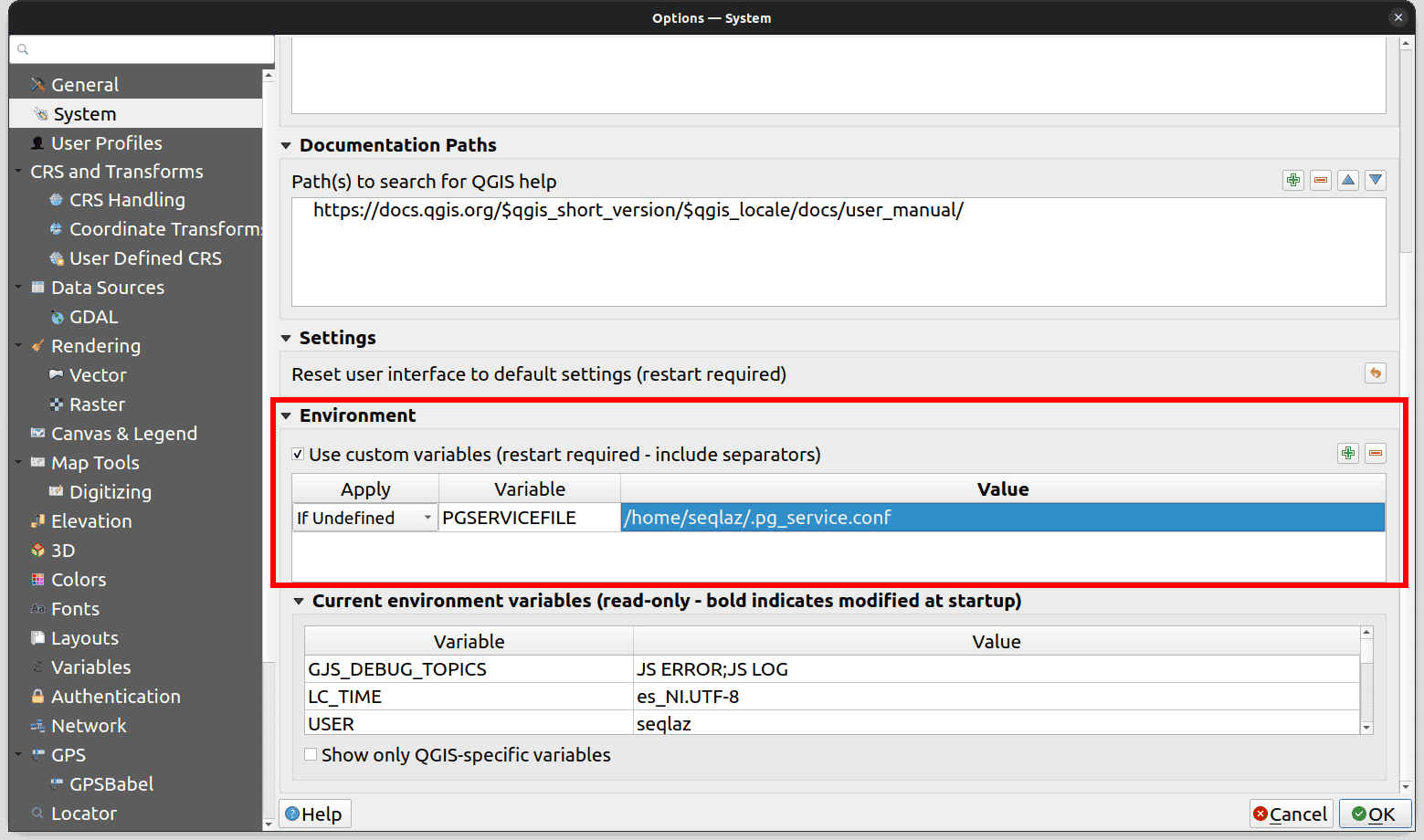The width and height of the screenshot is (1424, 840).
Task: Select the USER variable row
Action: (469, 723)
